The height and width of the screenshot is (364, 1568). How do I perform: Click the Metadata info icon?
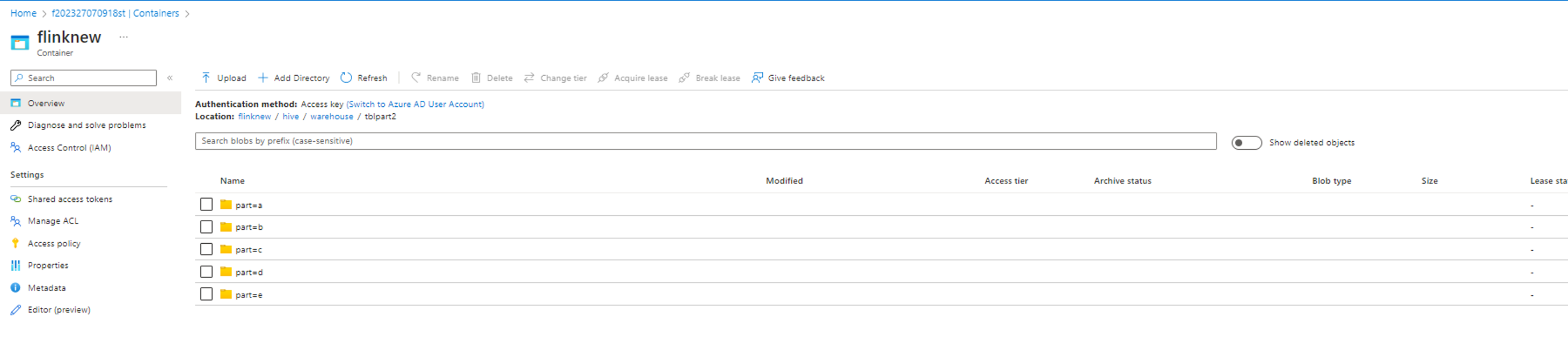[16, 287]
